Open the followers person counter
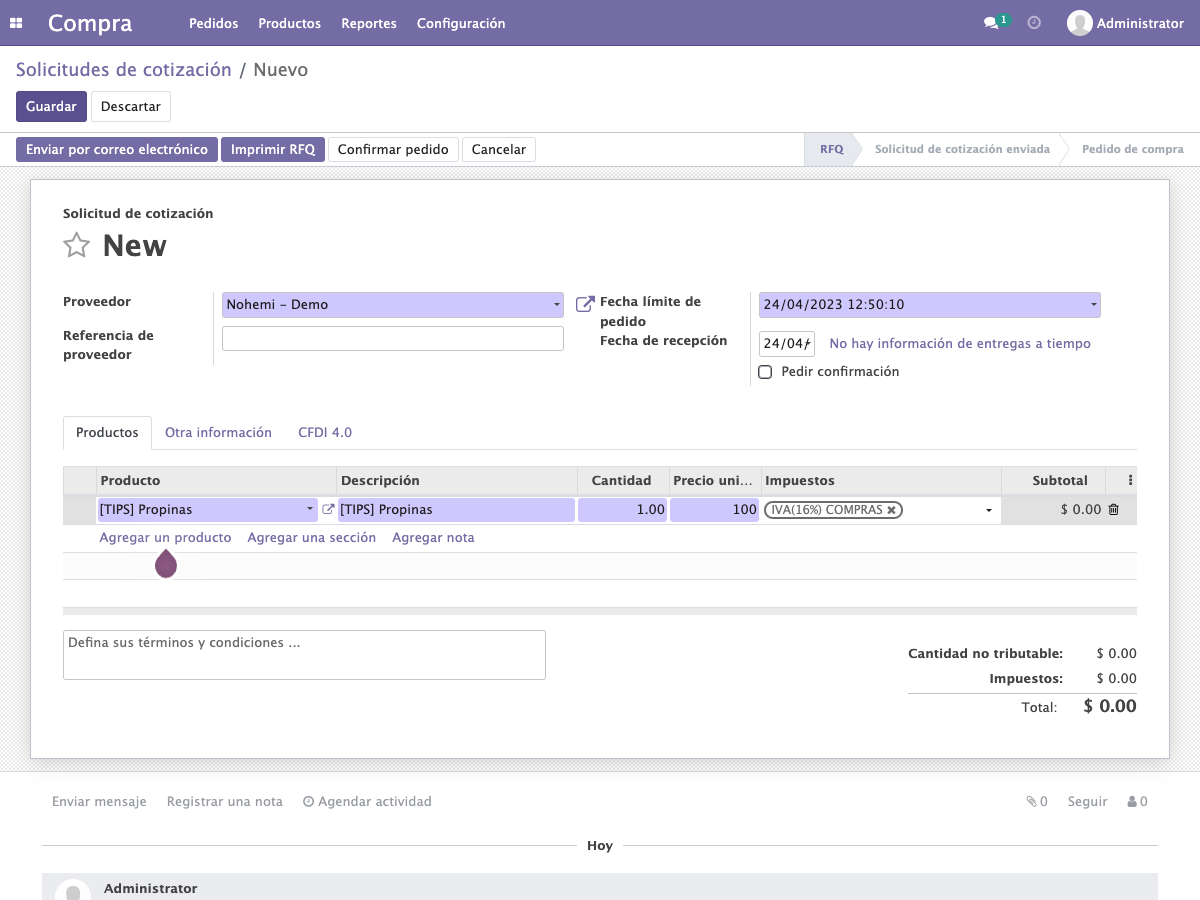This screenshot has width=1200, height=900. click(1137, 802)
